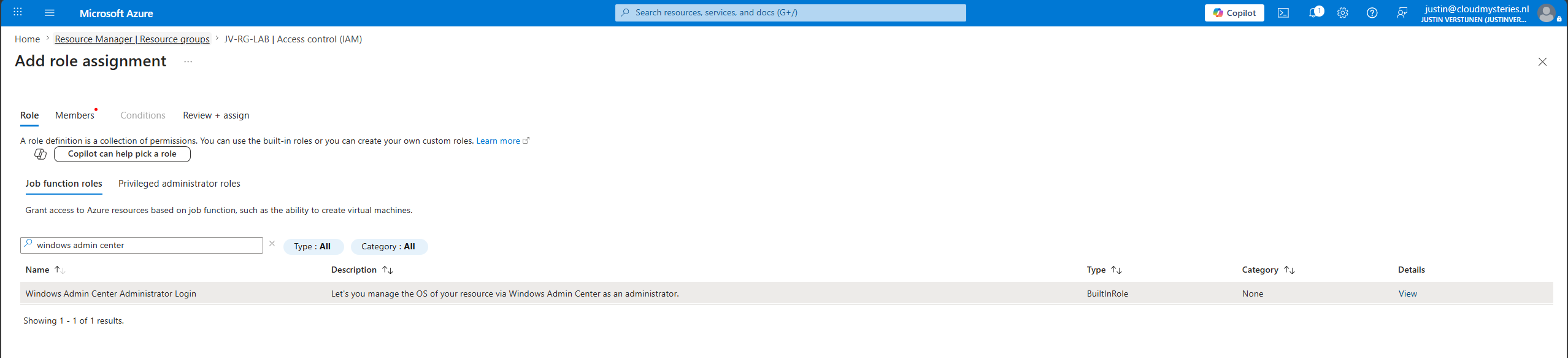Click the Details column header
The height and width of the screenshot is (358, 1568).
(1411, 270)
